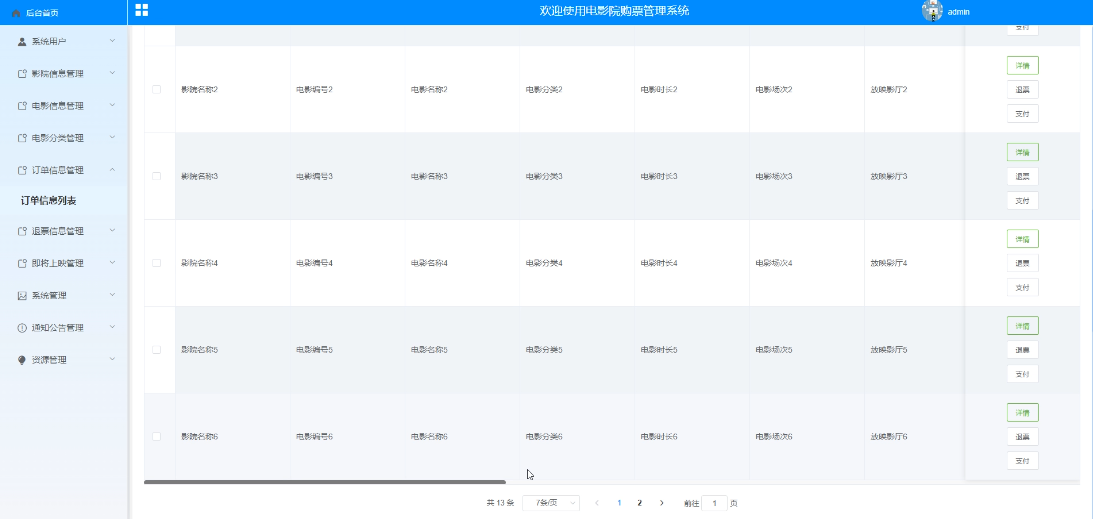Click the icon beside 退票信息管理
Viewport: 1093px width, 519px height.
coord(22,231)
